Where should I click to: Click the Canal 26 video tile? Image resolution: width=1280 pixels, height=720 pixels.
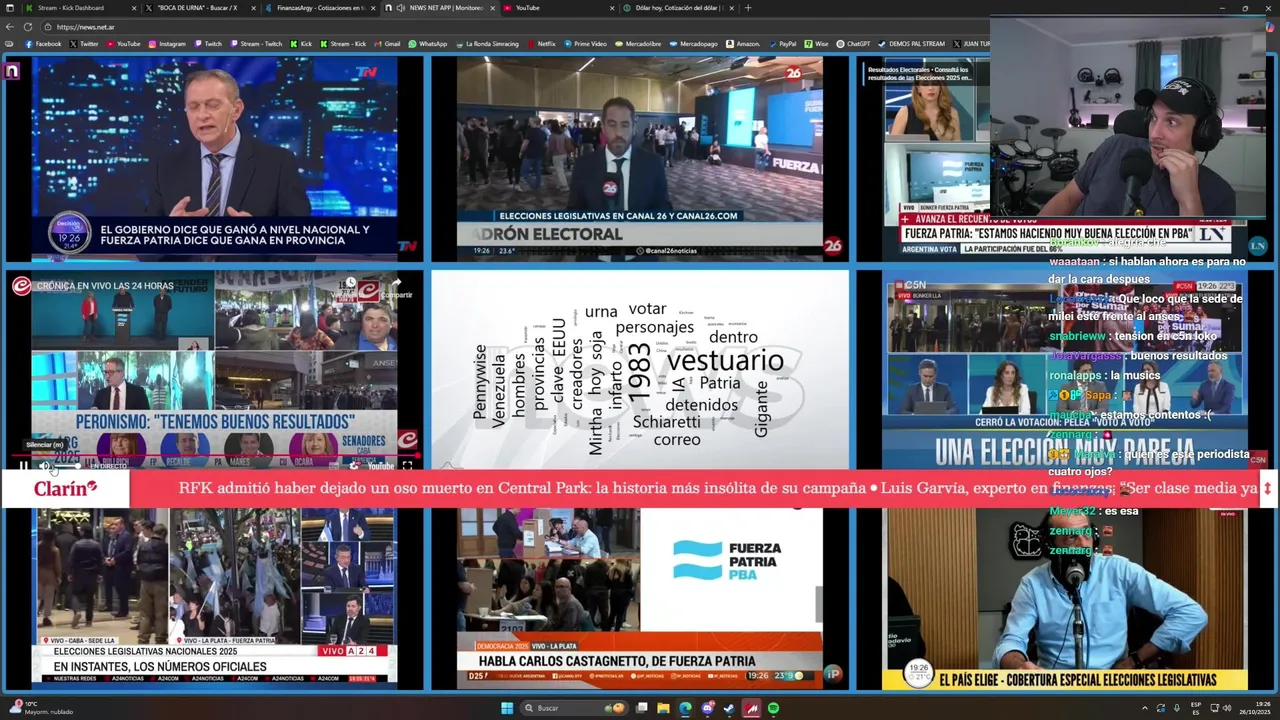[x=640, y=159]
